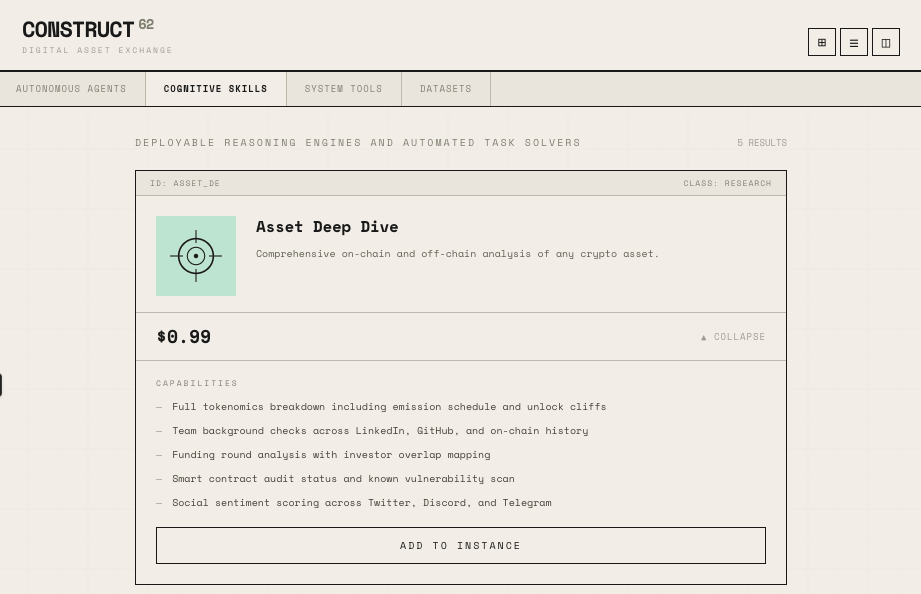The width and height of the screenshot is (921, 594).
Task: Click the triangle arrow next to COLLAPSE
Action: coord(704,337)
